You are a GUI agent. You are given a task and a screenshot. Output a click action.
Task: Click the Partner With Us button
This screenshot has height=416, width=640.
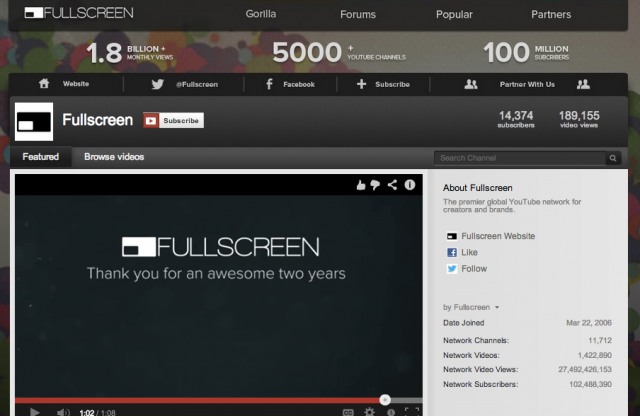[527, 85]
